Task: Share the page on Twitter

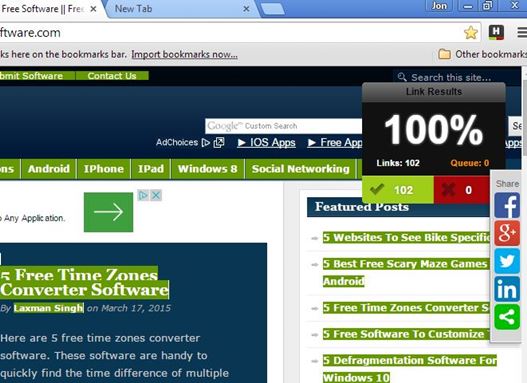Action: [x=507, y=261]
